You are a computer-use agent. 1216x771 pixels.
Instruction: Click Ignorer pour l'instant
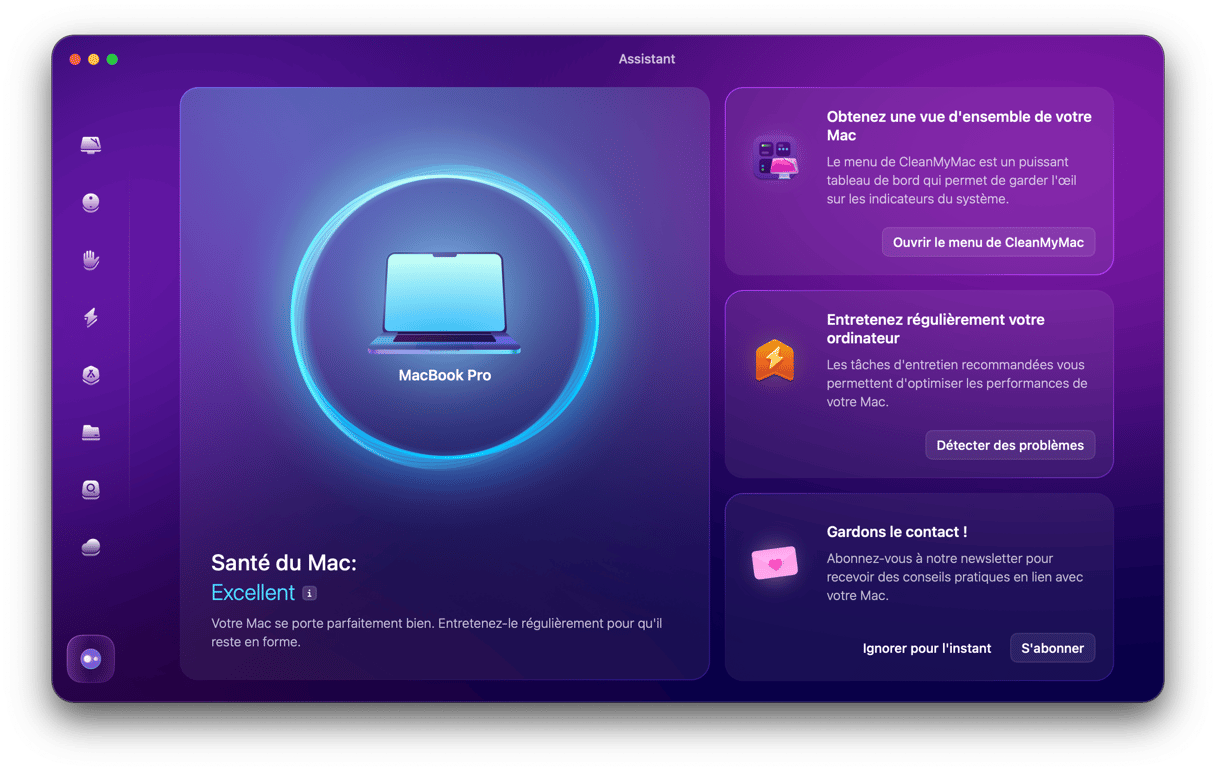pyautogui.click(x=927, y=648)
